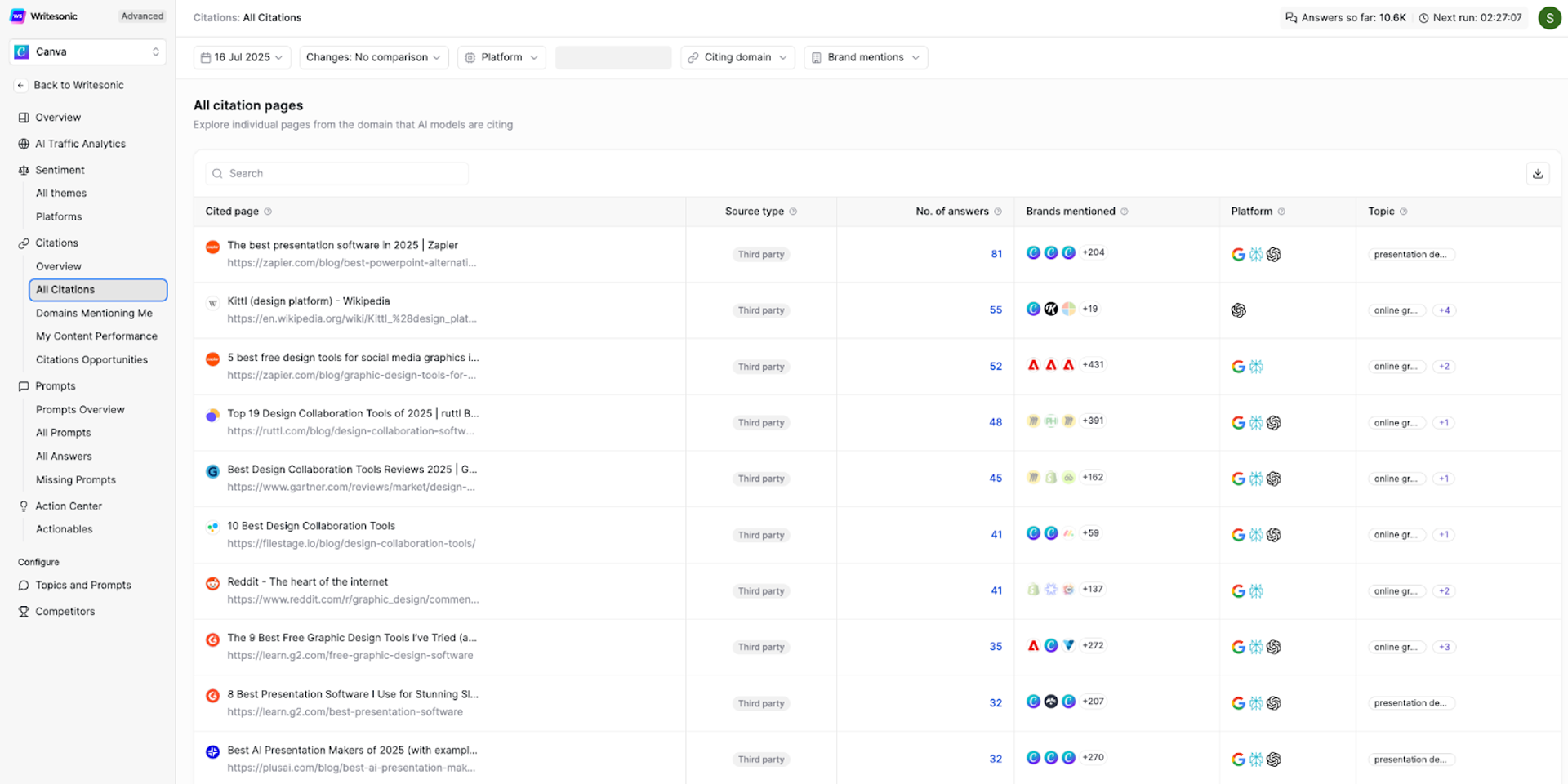Click the Wikipedia favicon in the Kittl row
Screen dimensions: 1568x784
[x=212, y=303]
